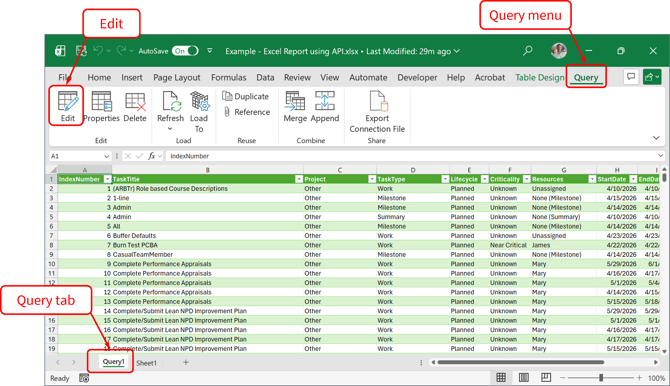Select cell "Burn Test PCBA"
670x386 pixels.
pyautogui.click(x=207, y=245)
